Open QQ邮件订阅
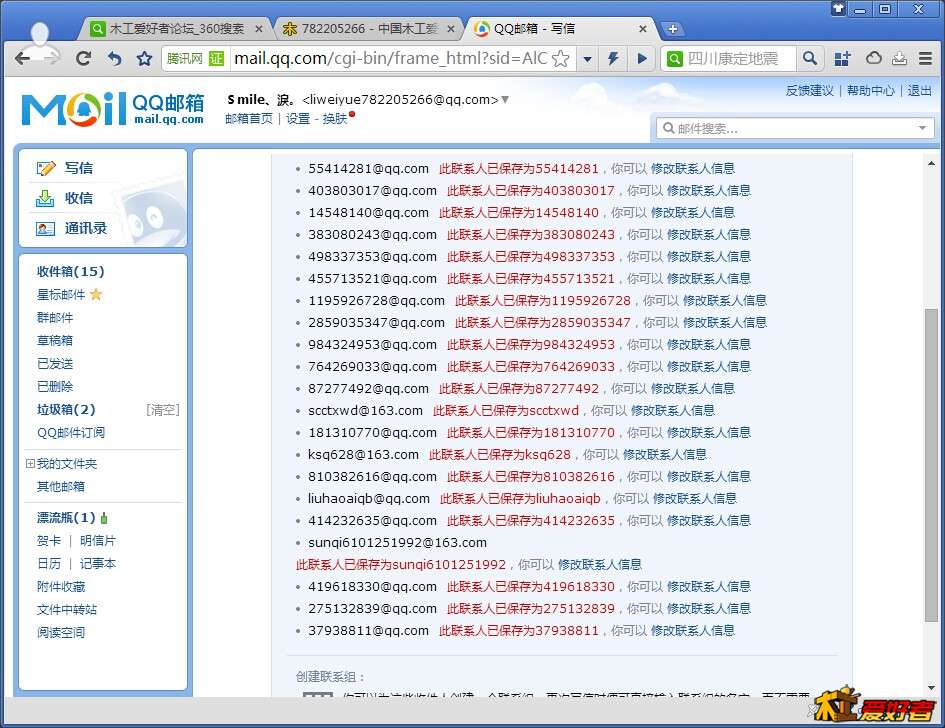Screen dimensions: 945x728 click(x=71, y=433)
